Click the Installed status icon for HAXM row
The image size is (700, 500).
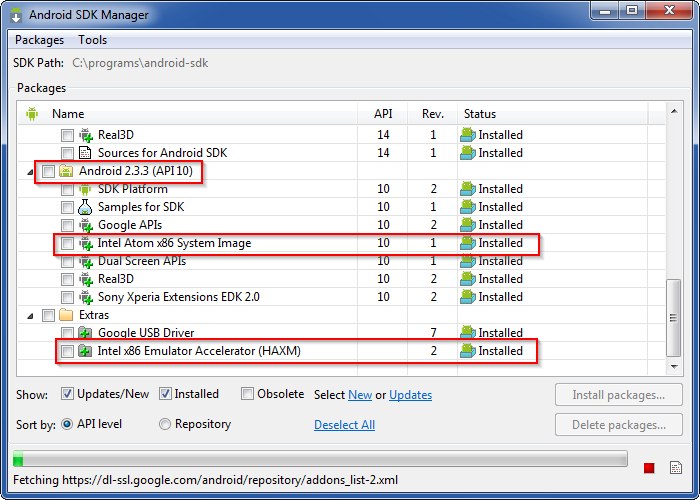(467, 351)
